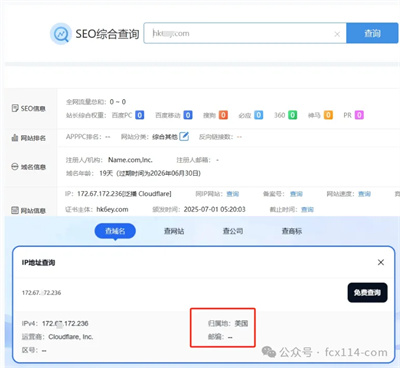
Task: Open the 网站信息 sidebar icon
Action: [15, 210]
